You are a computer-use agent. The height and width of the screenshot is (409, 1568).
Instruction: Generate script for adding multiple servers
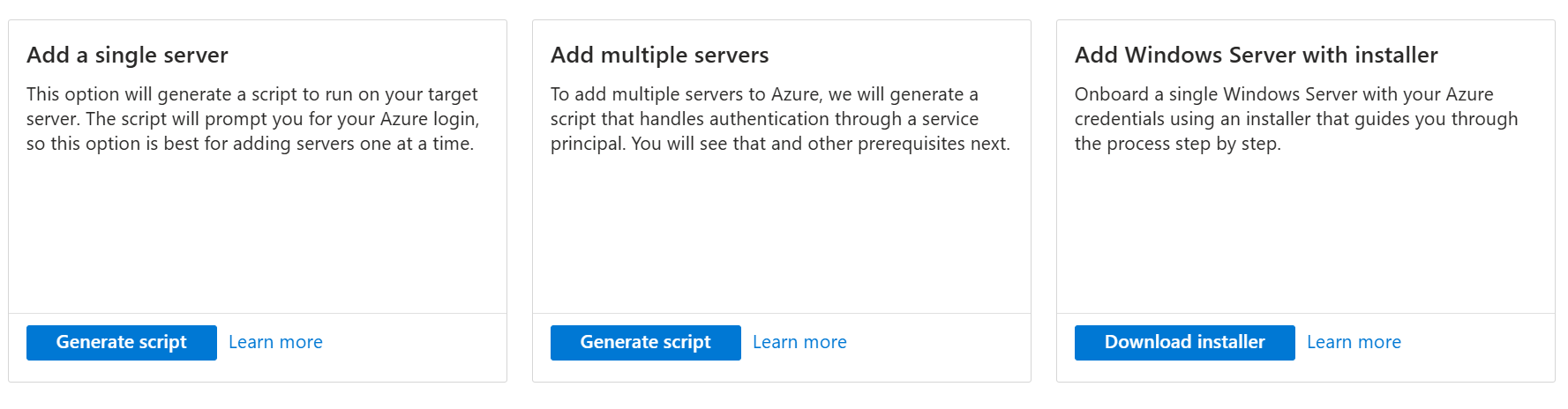click(645, 343)
